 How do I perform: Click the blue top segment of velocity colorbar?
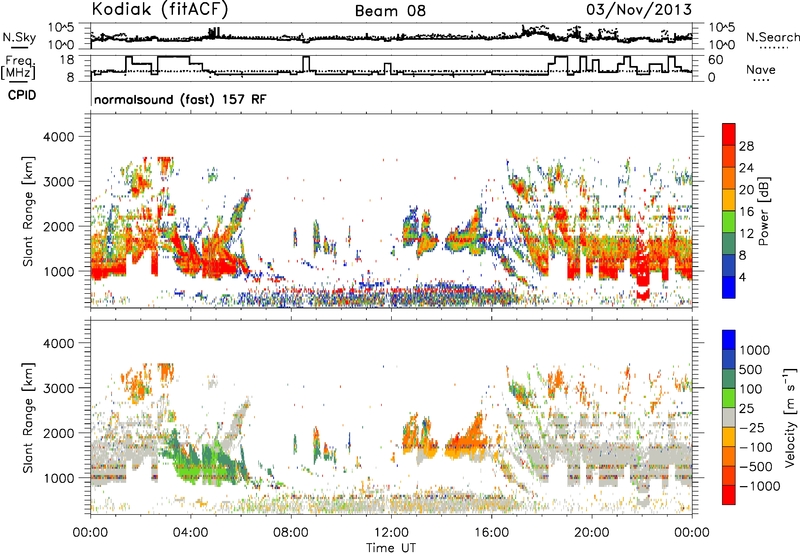729,340
